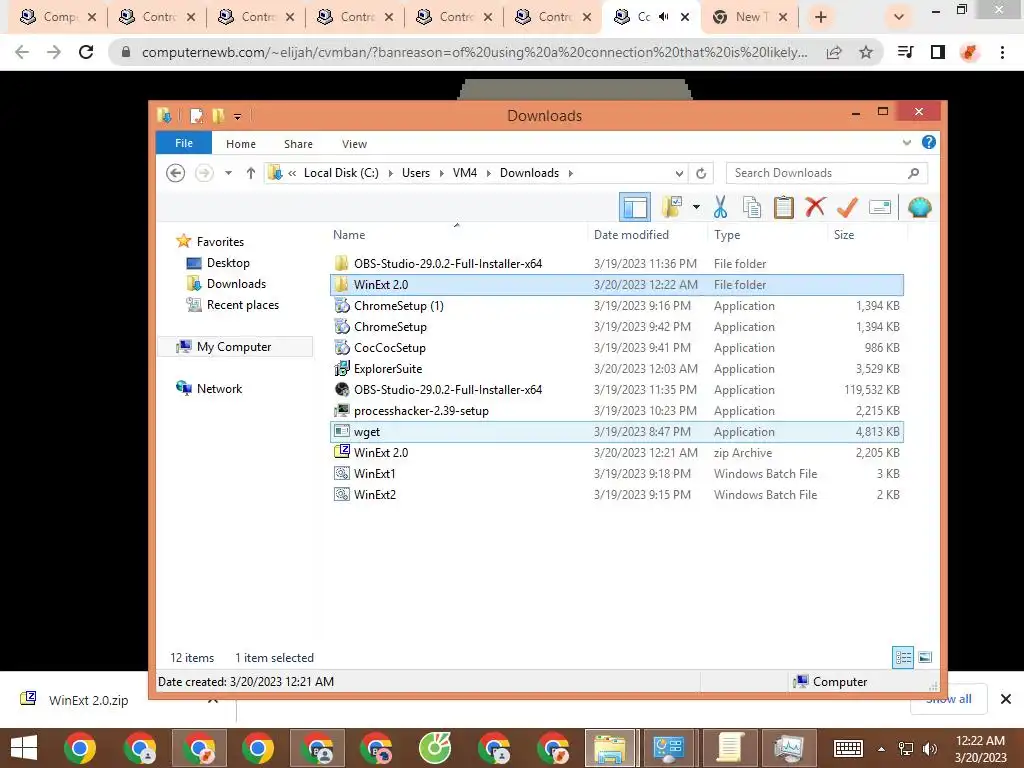Select CocCocSetup application
The height and width of the screenshot is (768, 1024).
tap(616, 347)
